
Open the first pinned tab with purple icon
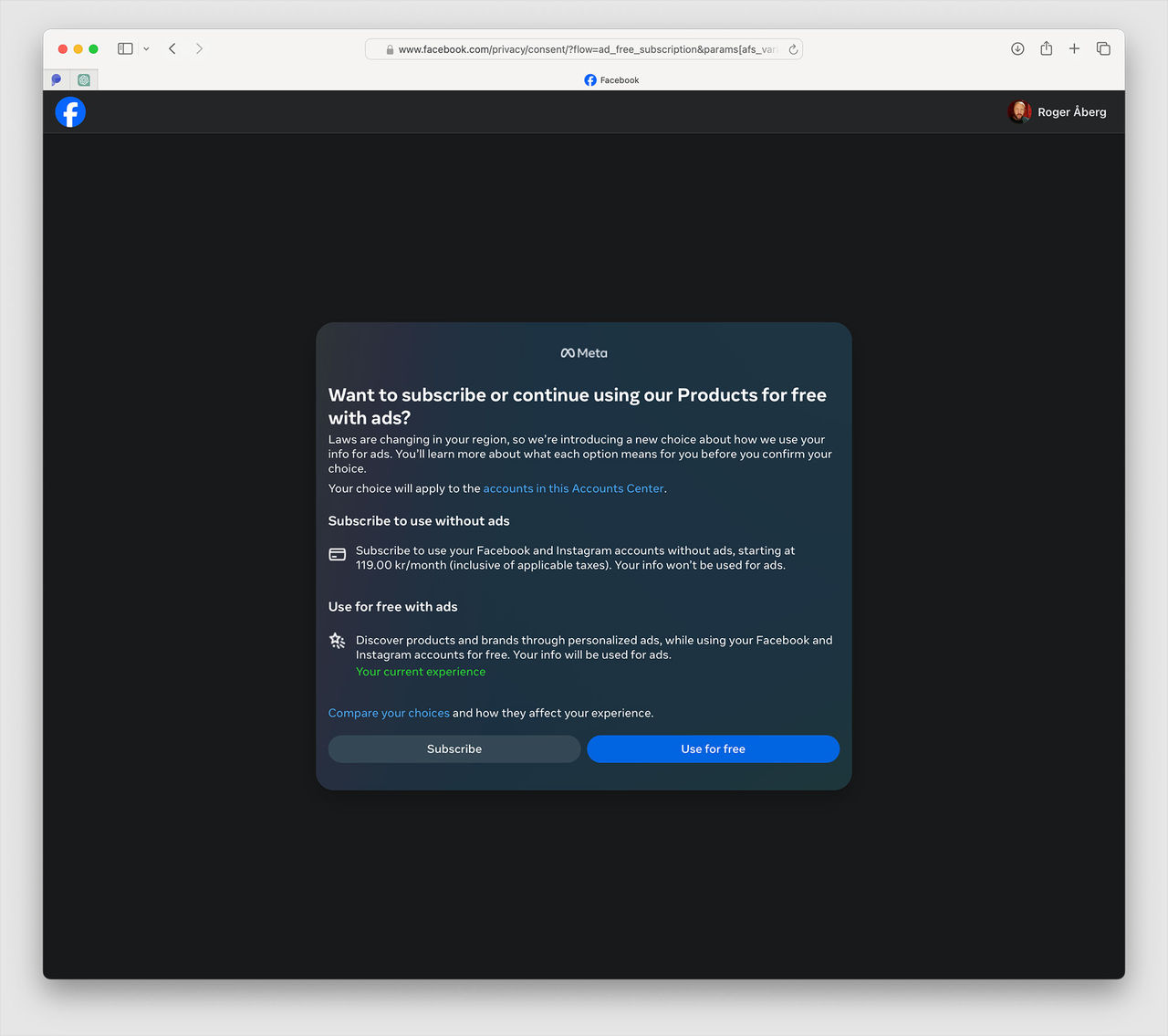pyautogui.click(x=57, y=80)
